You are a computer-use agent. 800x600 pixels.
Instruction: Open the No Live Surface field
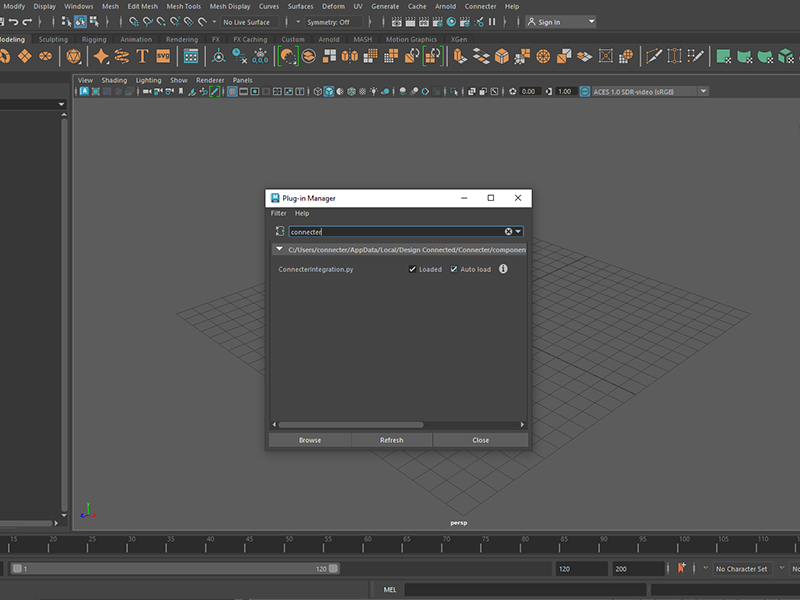[250, 22]
